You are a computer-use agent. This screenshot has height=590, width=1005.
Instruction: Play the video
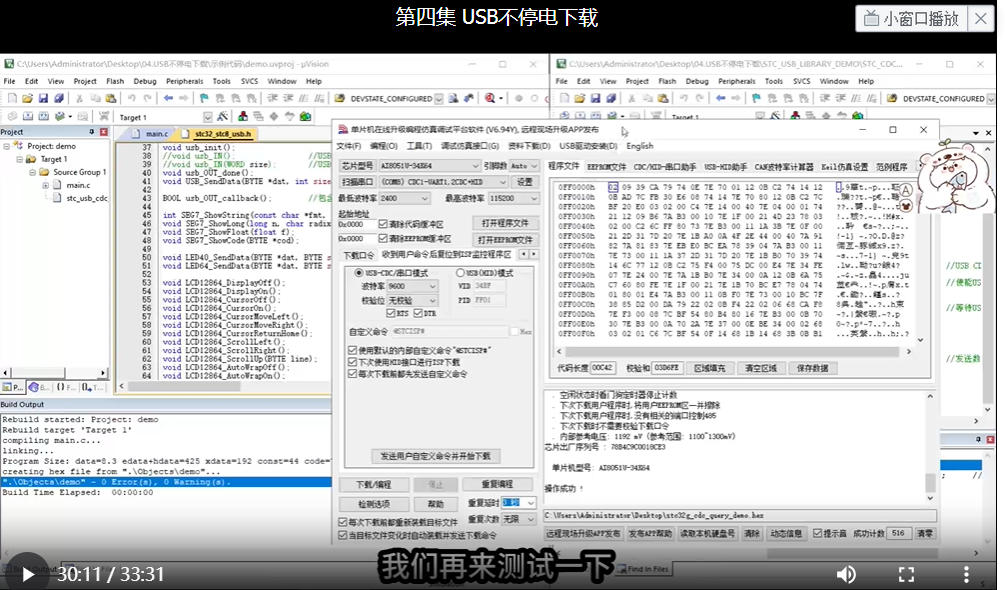(28, 574)
